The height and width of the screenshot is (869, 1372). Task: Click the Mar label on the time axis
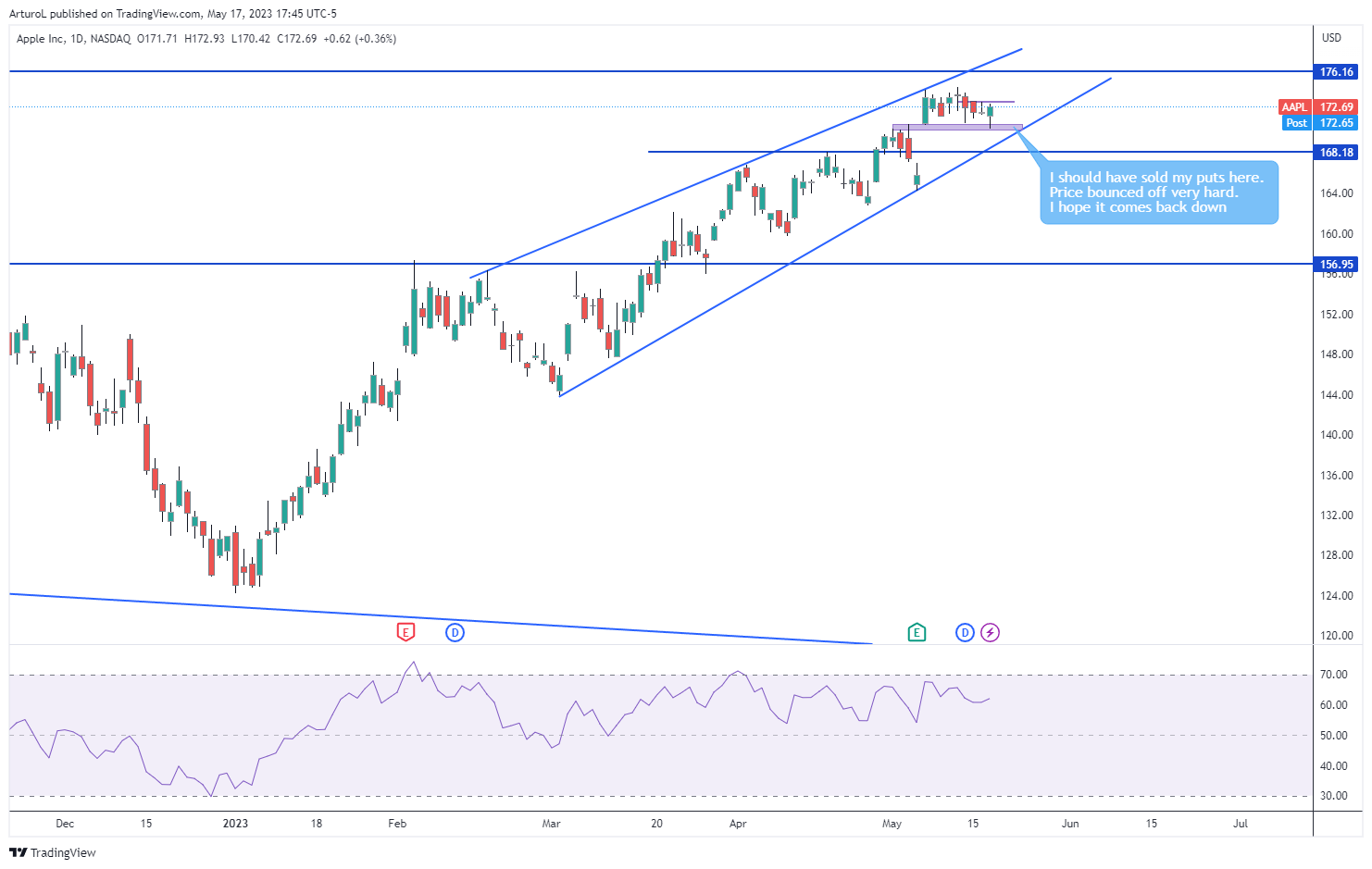pyautogui.click(x=551, y=823)
